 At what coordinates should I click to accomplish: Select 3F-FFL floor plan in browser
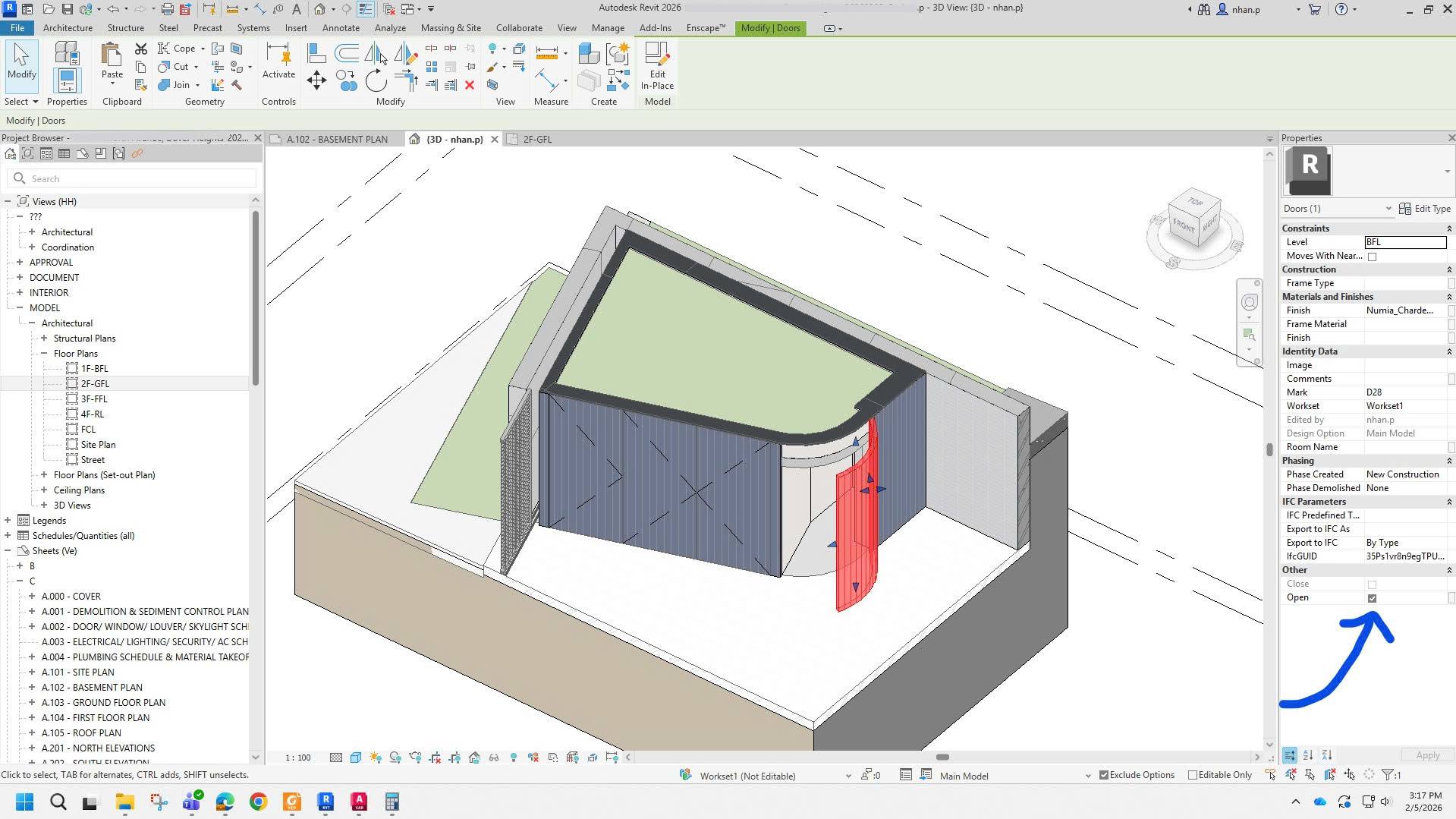coord(94,399)
